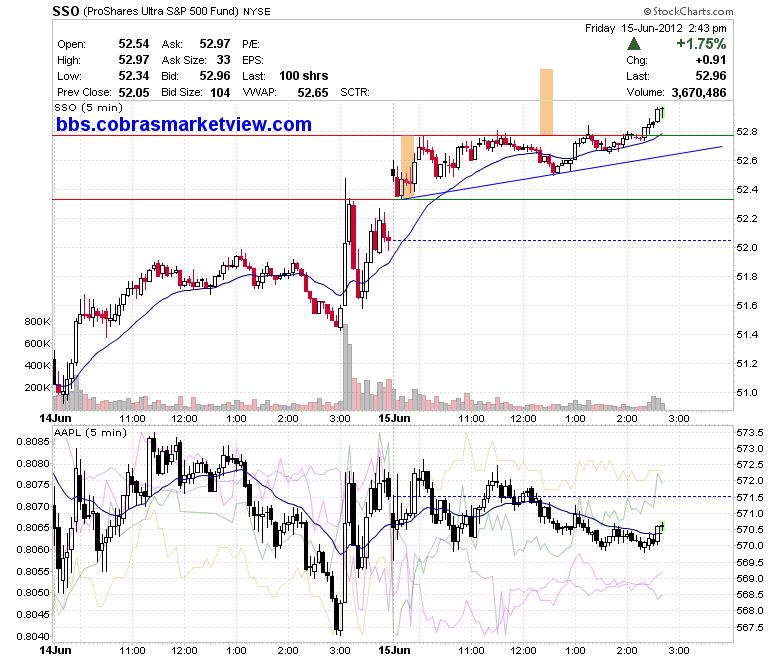
Task: Click the Prev Close value 52.05
Action: [x=134, y=93]
